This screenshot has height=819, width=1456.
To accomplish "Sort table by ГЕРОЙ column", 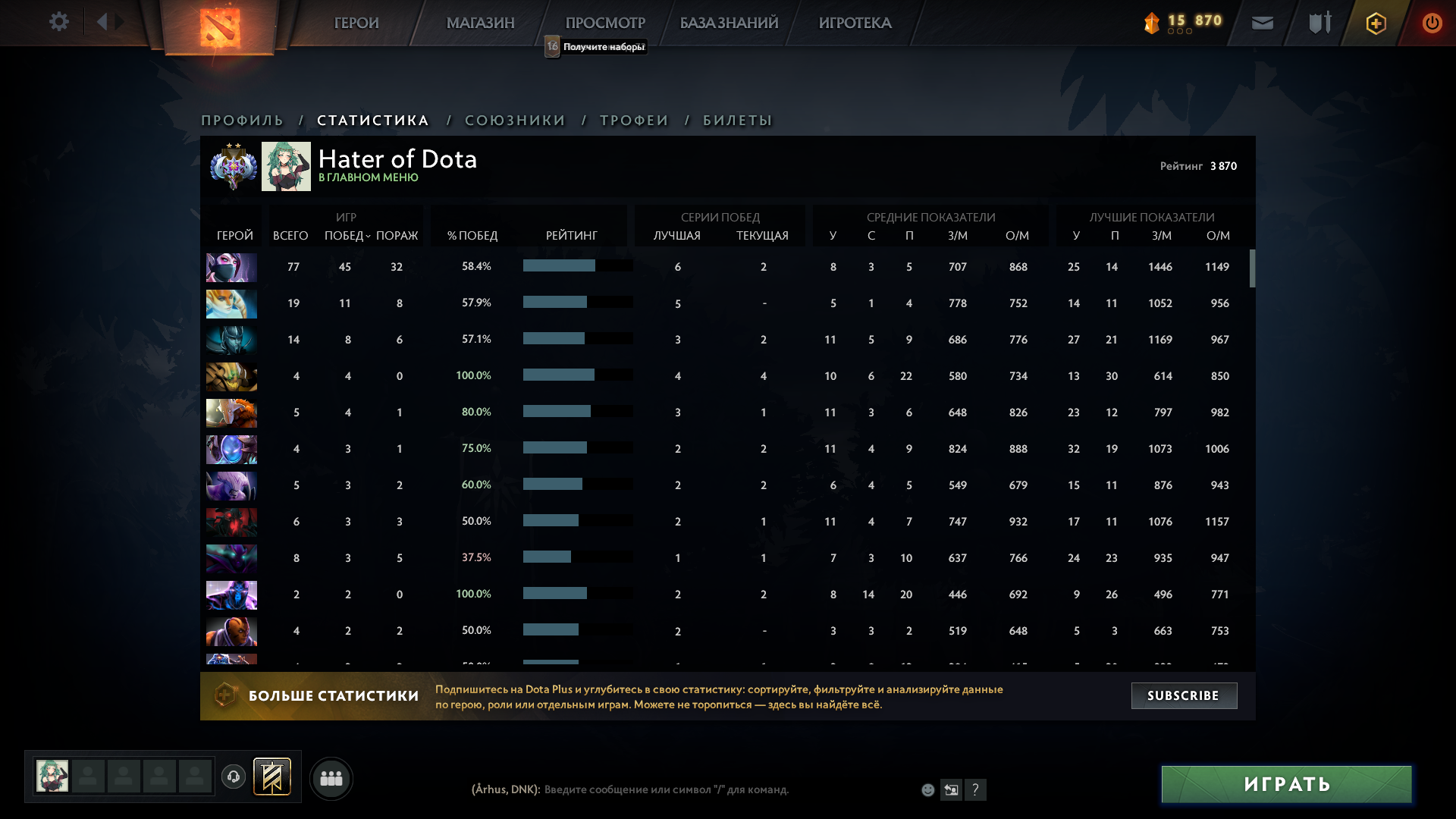I will (235, 236).
